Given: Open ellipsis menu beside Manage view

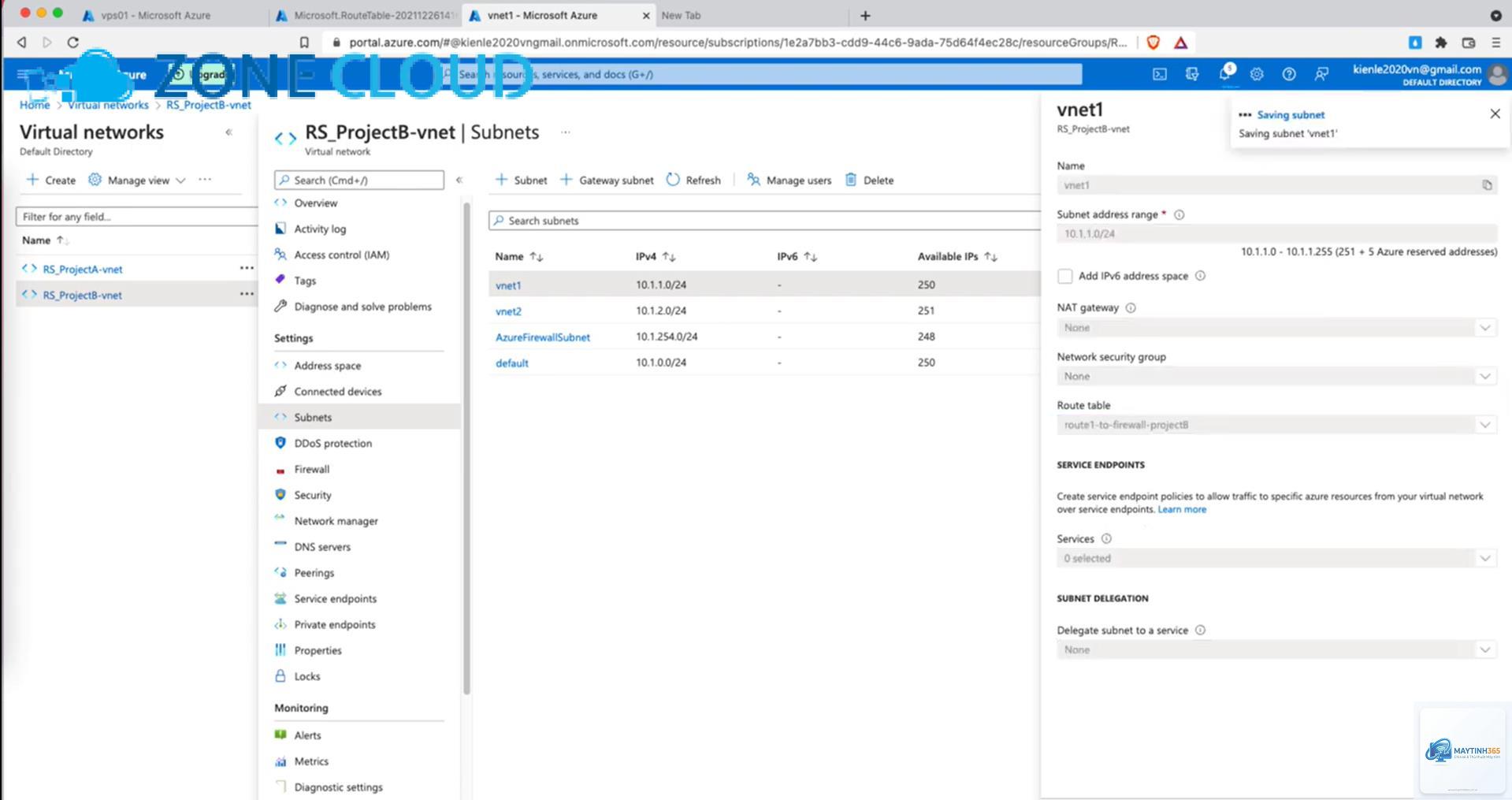Looking at the screenshot, I should [205, 180].
